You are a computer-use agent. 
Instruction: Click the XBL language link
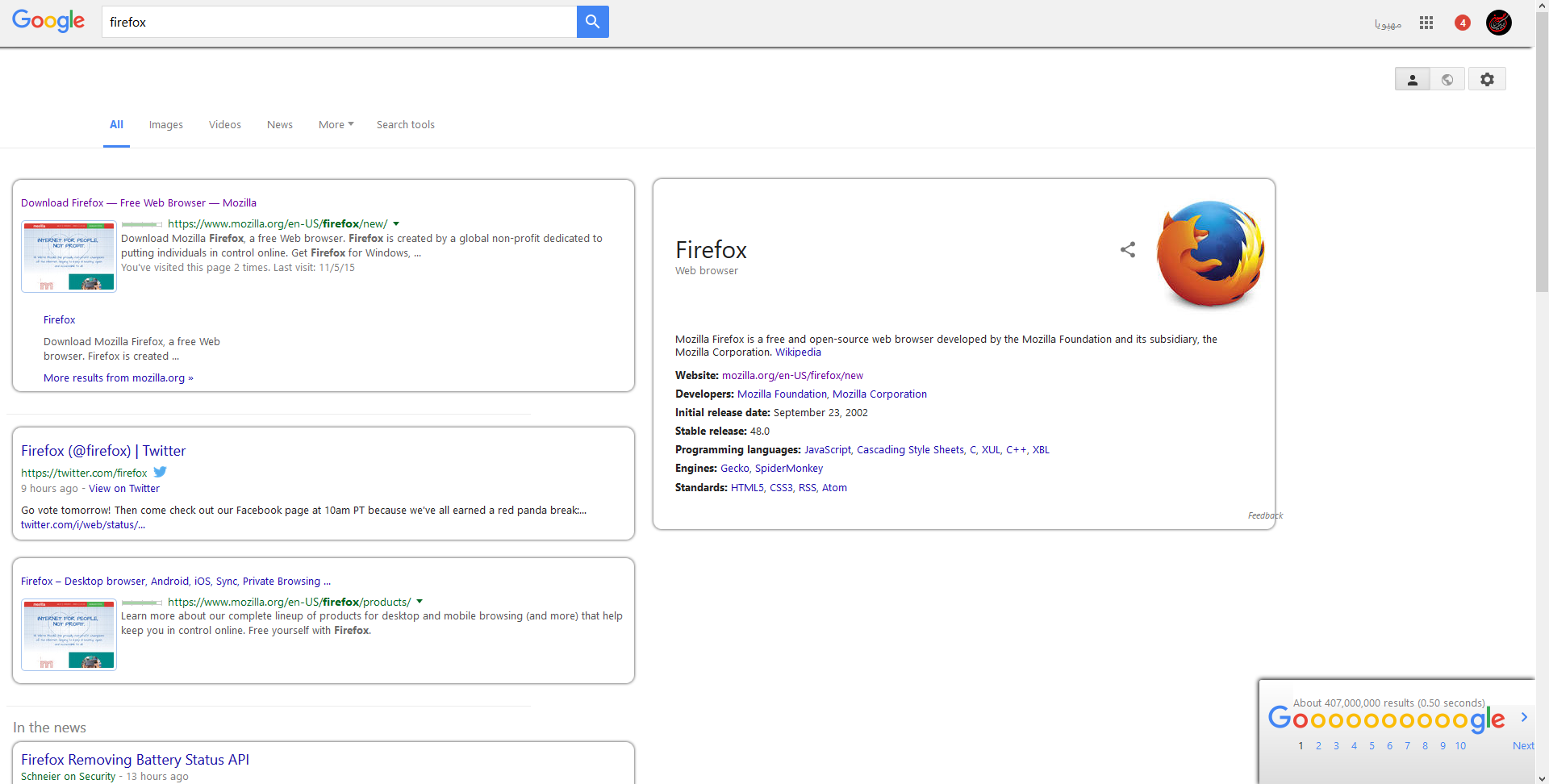(x=1041, y=450)
